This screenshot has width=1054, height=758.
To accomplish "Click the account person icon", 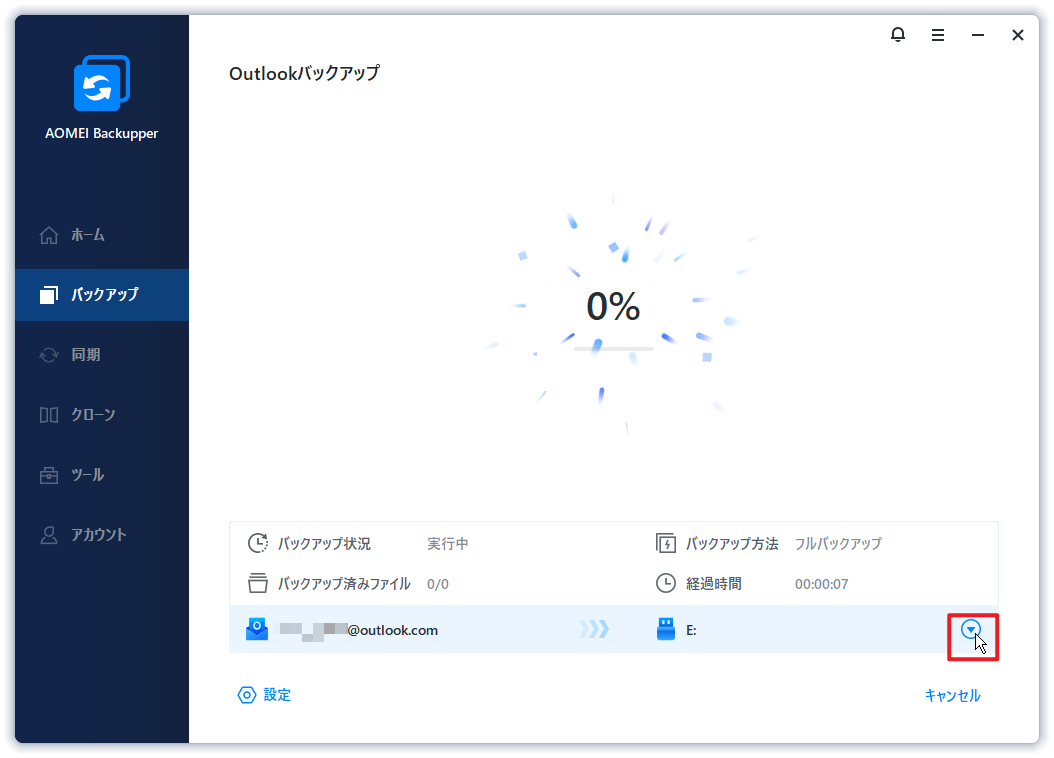I will [x=49, y=535].
